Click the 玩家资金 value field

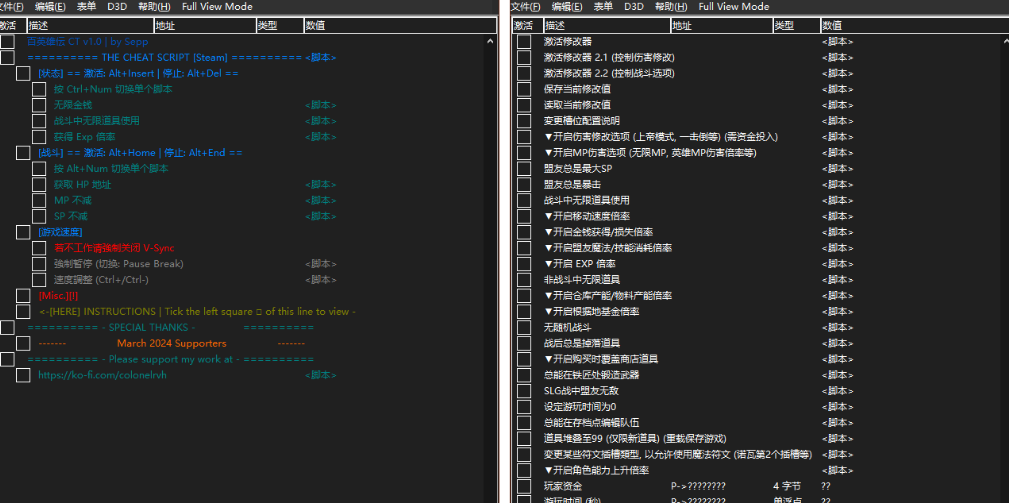click(x=826, y=486)
